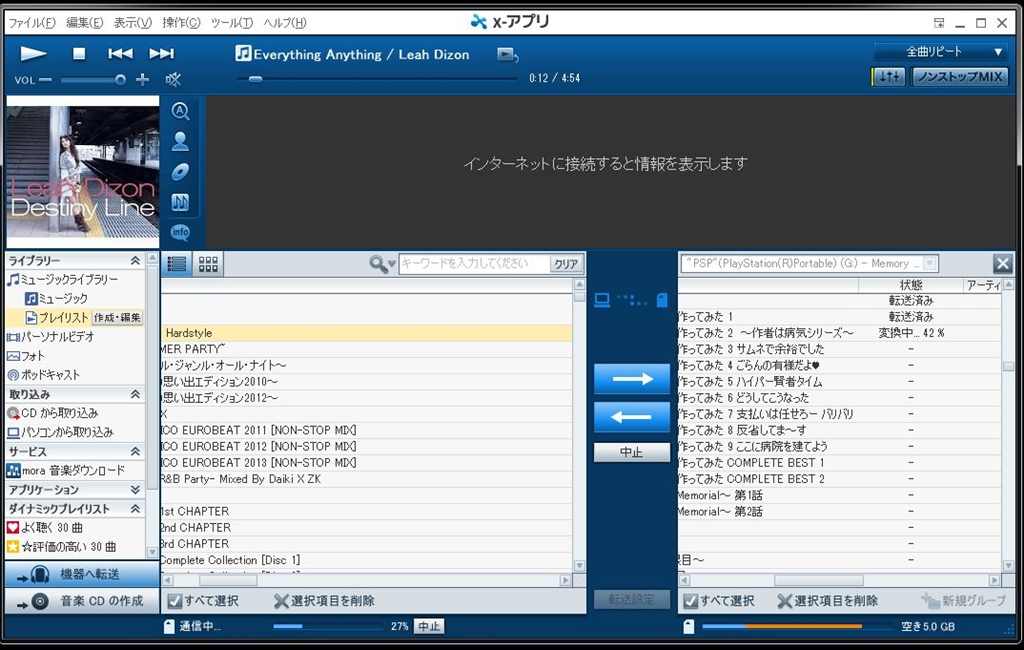Open ポッドキャスト in the sidebar

(x=43, y=375)
